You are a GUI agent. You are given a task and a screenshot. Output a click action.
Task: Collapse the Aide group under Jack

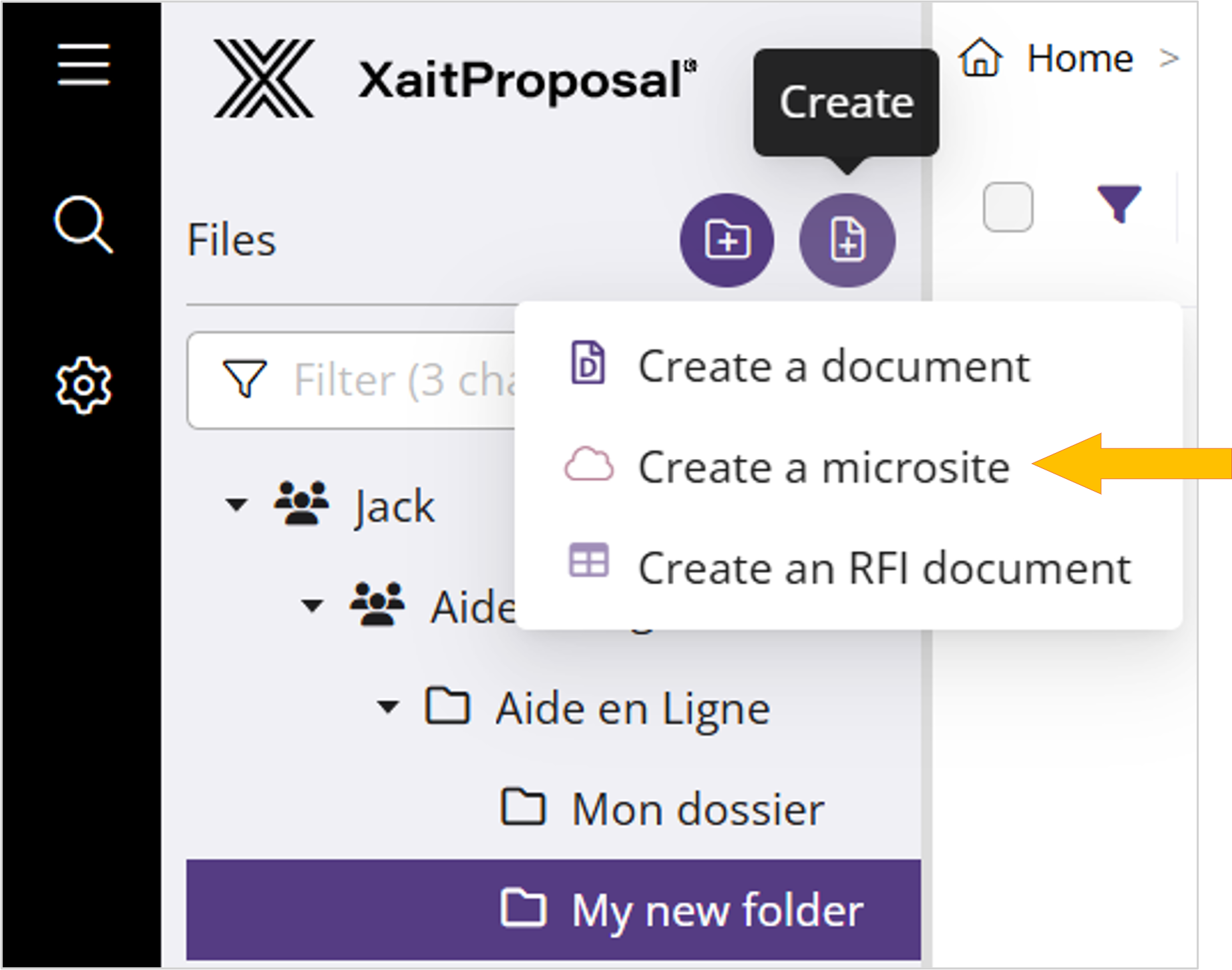pos(312,606)
